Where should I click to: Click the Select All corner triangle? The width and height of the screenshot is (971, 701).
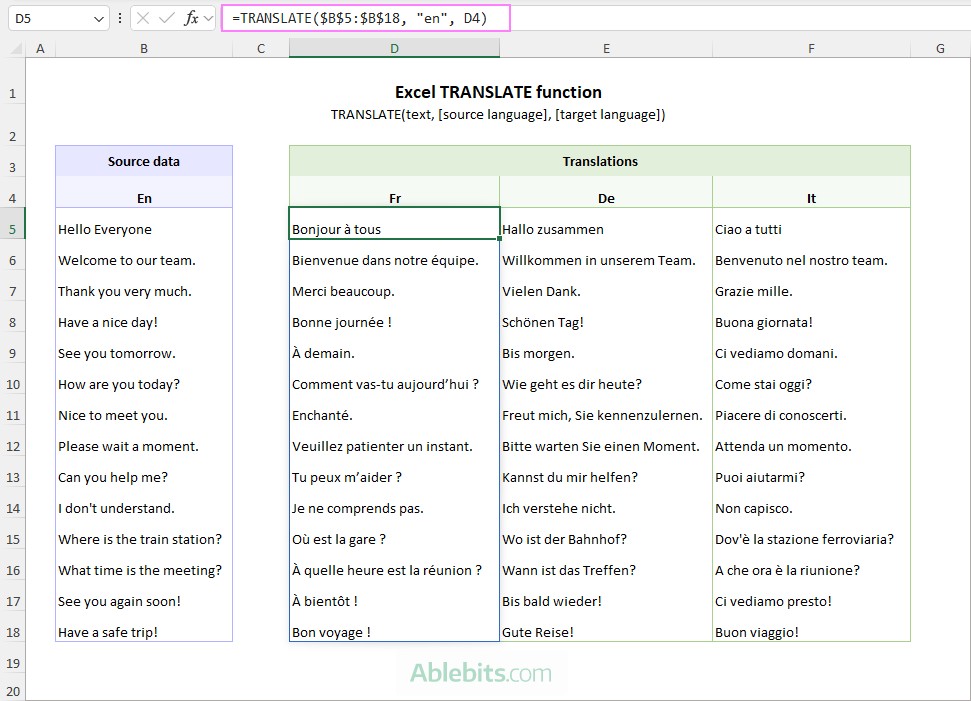16,48
